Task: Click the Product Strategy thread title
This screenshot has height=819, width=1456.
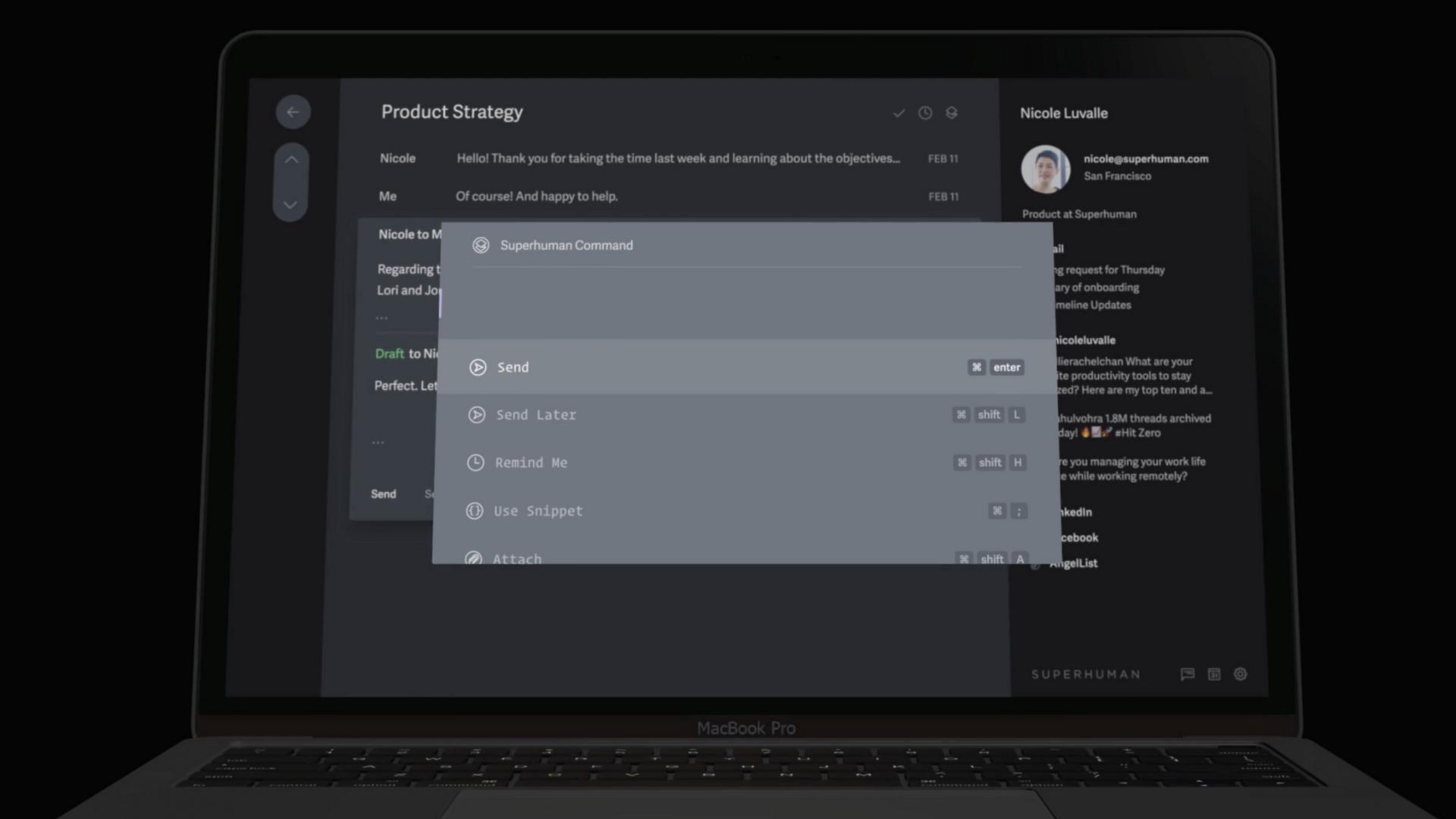Action: (x=452, y=112)
